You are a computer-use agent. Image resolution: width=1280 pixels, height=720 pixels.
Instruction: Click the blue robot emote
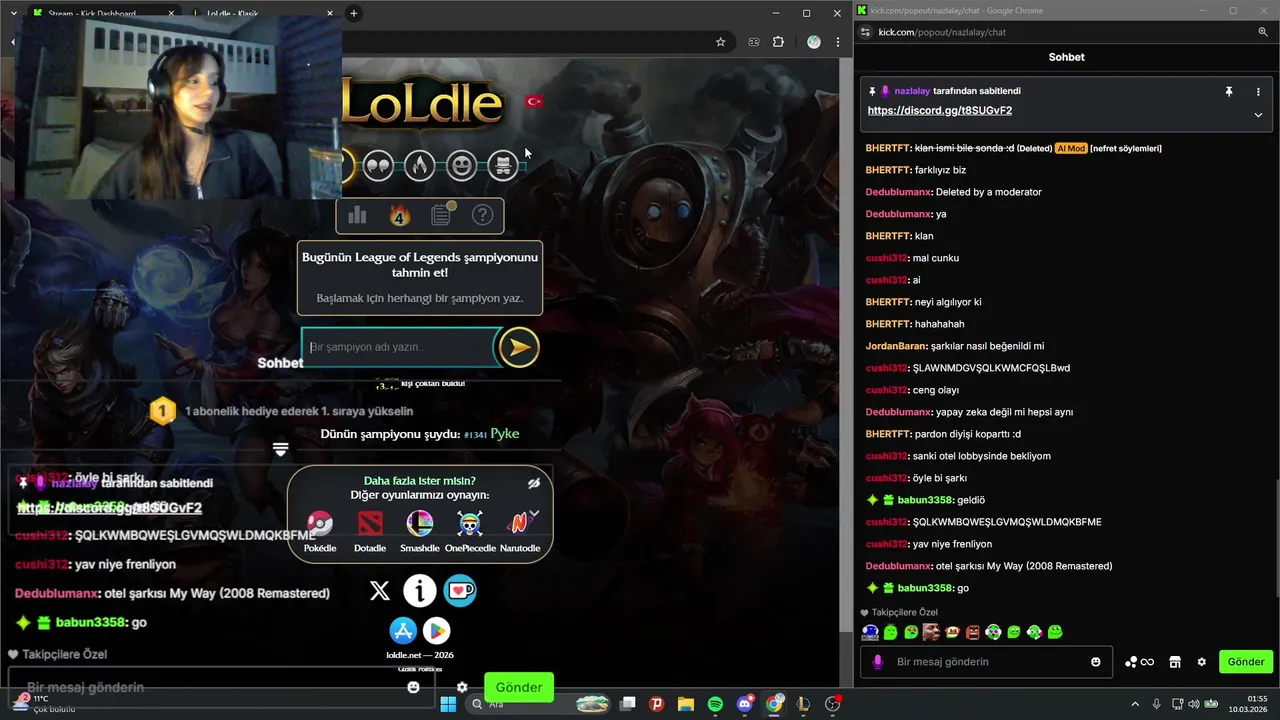pos(870,632)
